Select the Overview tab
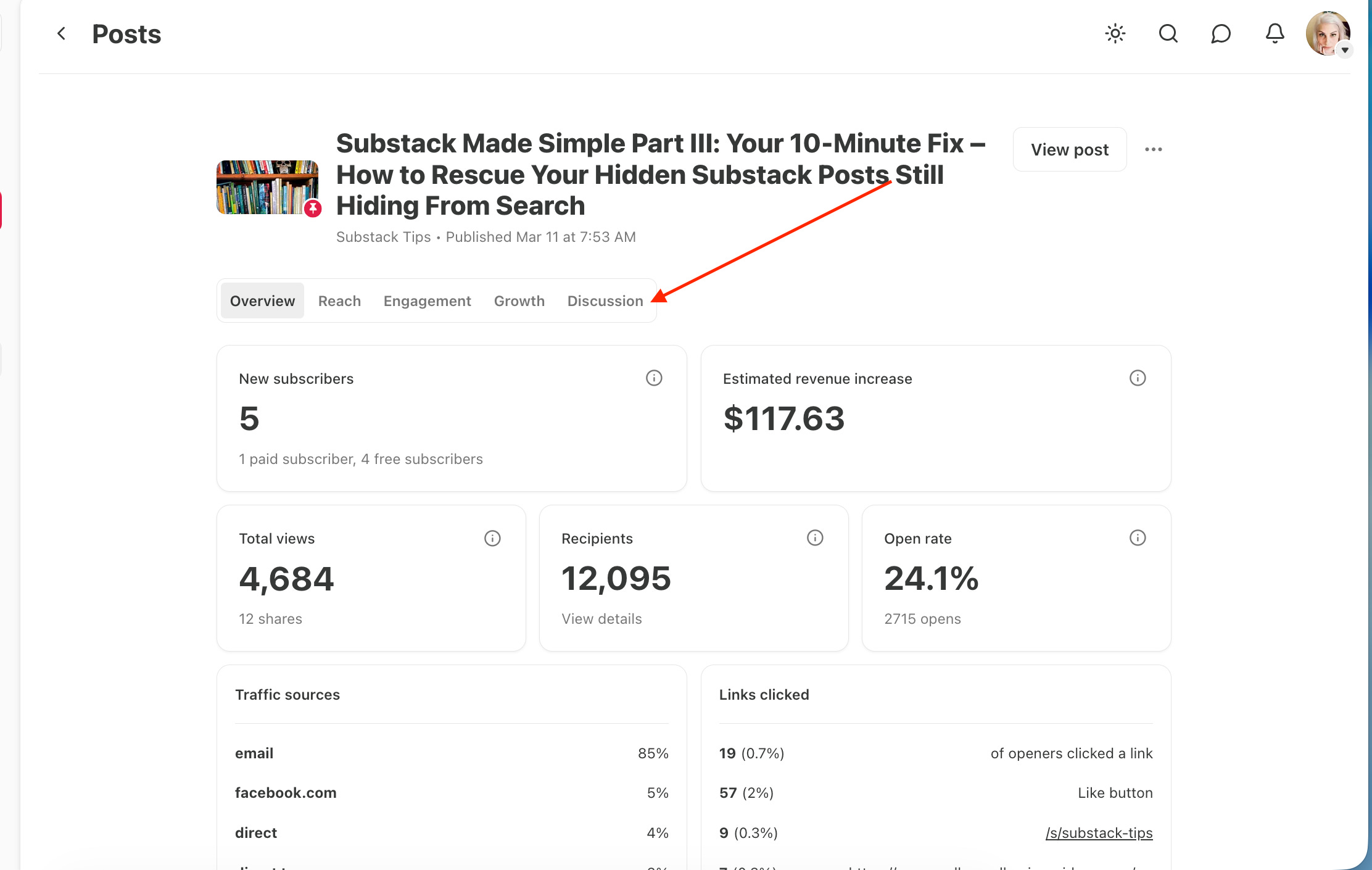Image resolution: width=1372 pixels, height=870 pixels. (262, 300)
